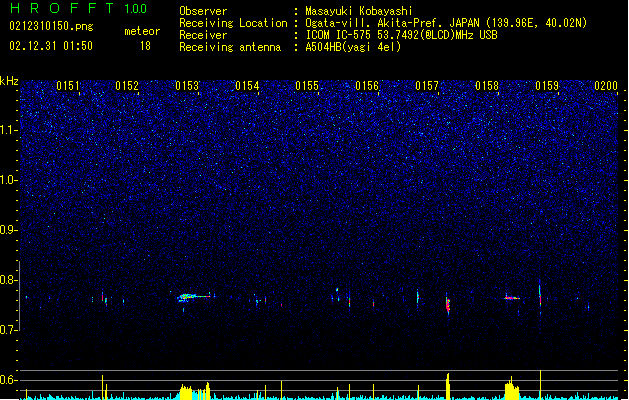629x400 pixels.
Task: Click the 0159 time marker
Action: [x=547, y=86]
